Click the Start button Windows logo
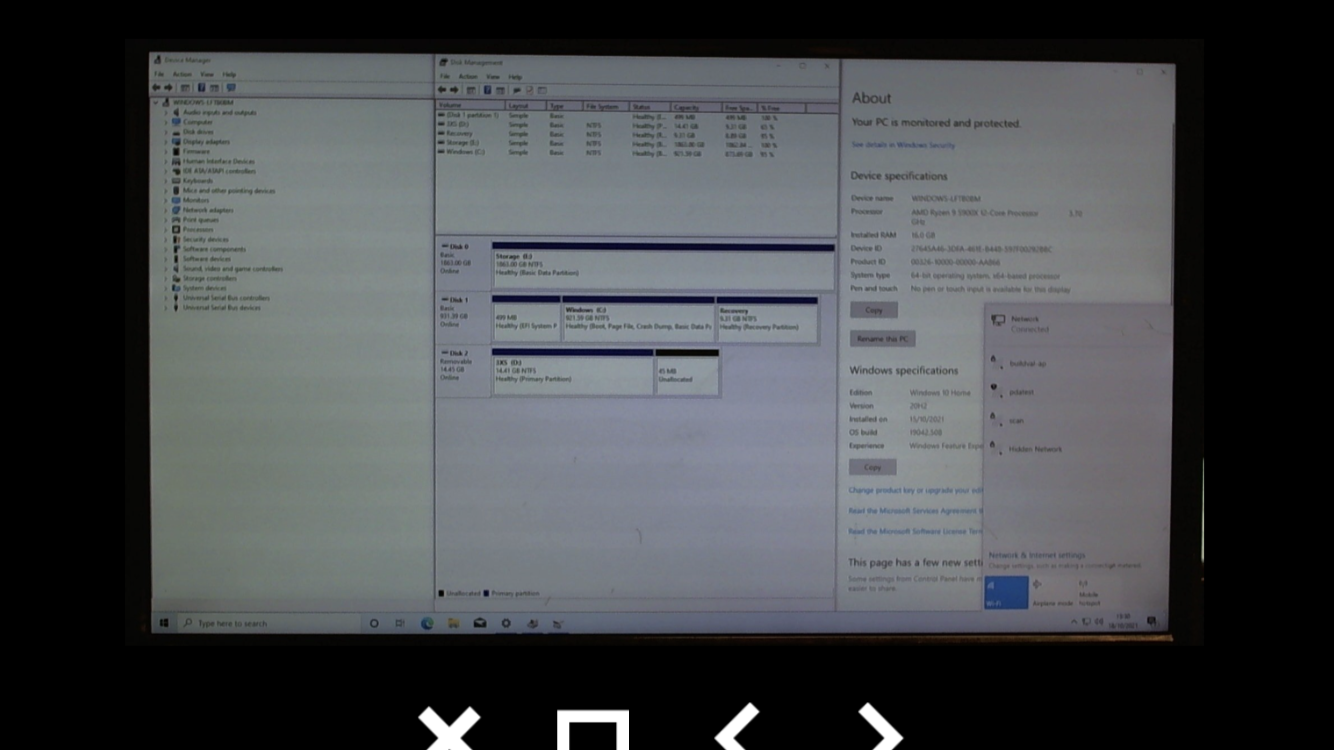This screenshot has height=750, width=1334. (x=164, y=623)
